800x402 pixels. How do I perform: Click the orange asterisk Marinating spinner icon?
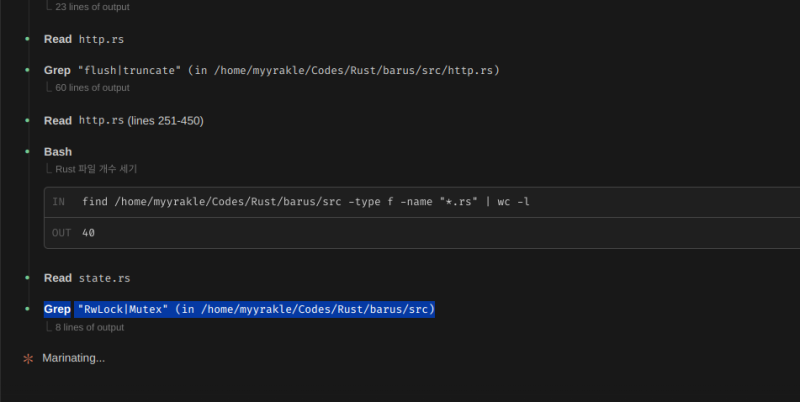(28, 358)
